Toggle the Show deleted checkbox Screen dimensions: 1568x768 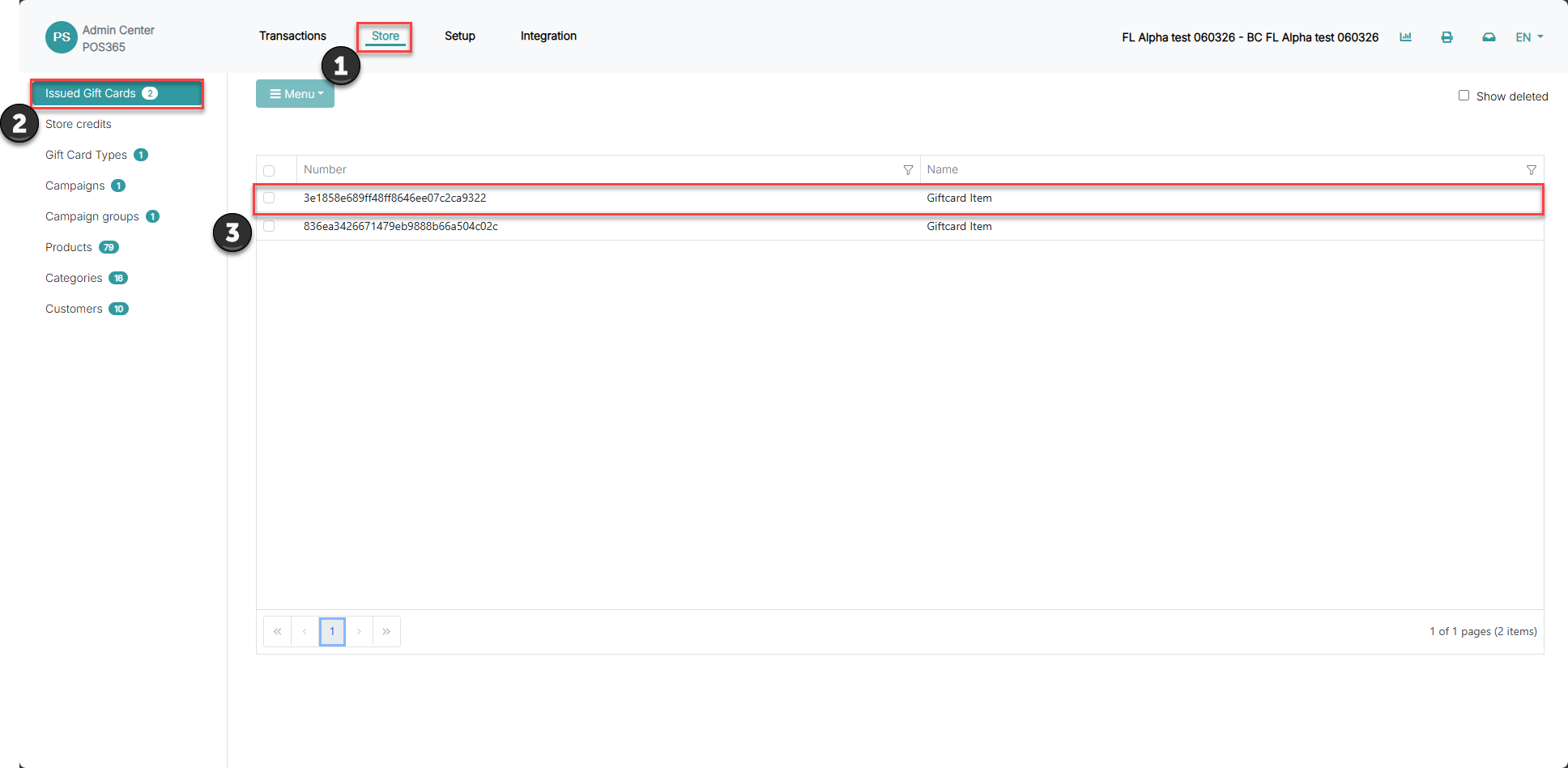[x=1464, y=96]
